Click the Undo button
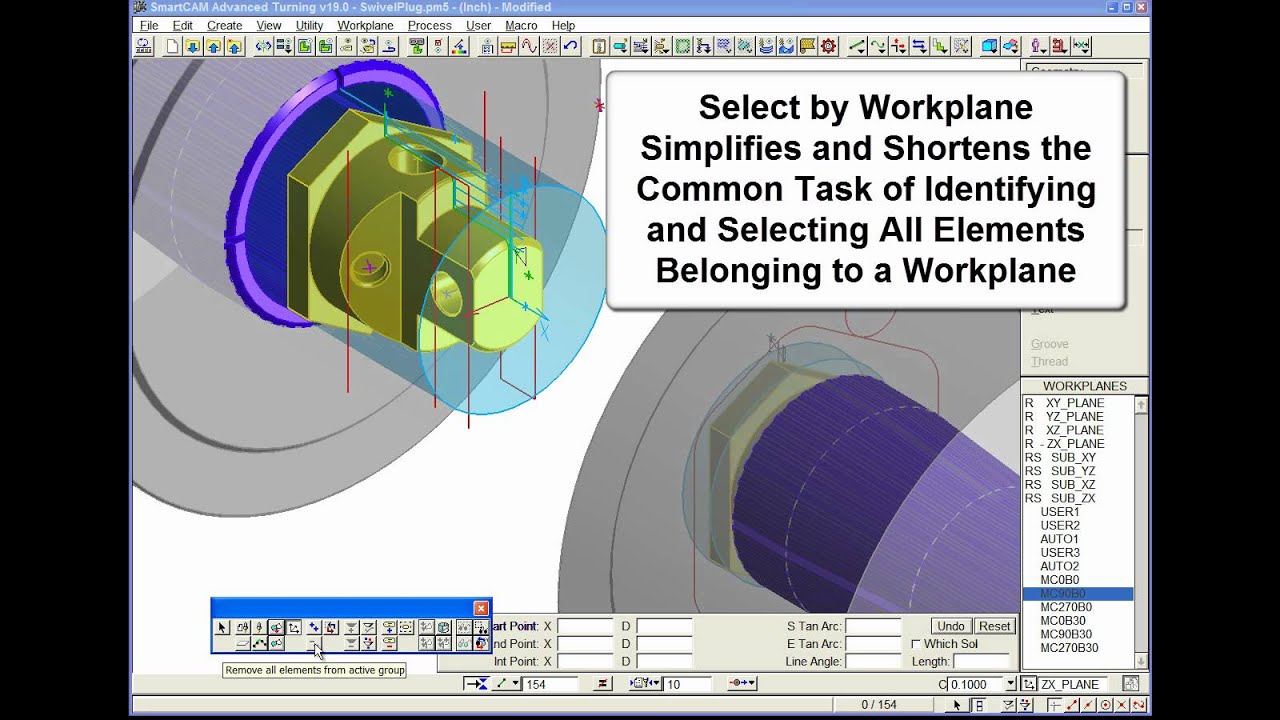The image size is (1280, 720). point(950,626)
